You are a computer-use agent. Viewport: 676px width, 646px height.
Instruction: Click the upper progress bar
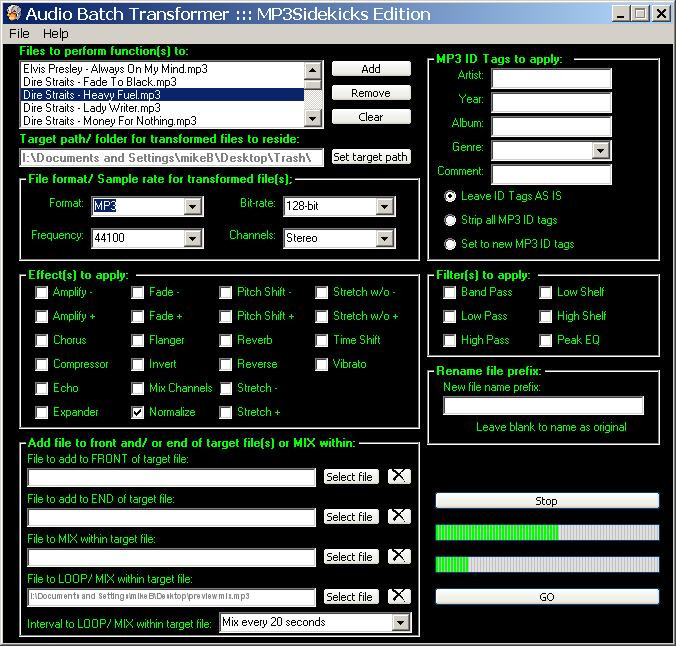(x=547, y=533)
